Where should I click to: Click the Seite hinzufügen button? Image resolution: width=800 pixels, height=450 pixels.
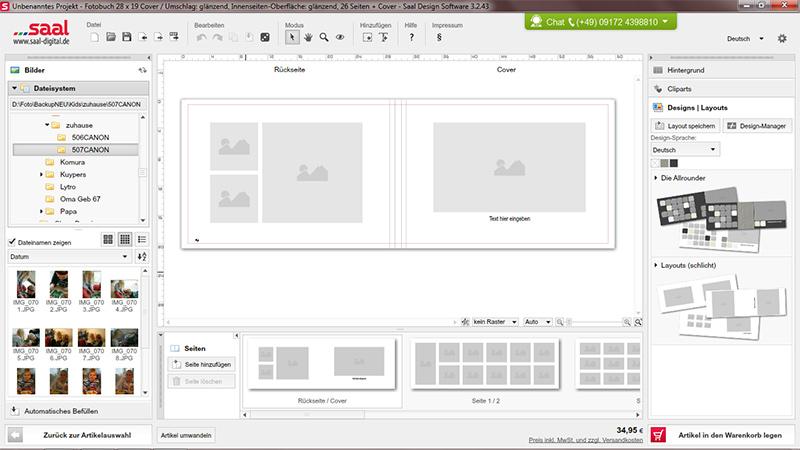[x=201, y=366]
